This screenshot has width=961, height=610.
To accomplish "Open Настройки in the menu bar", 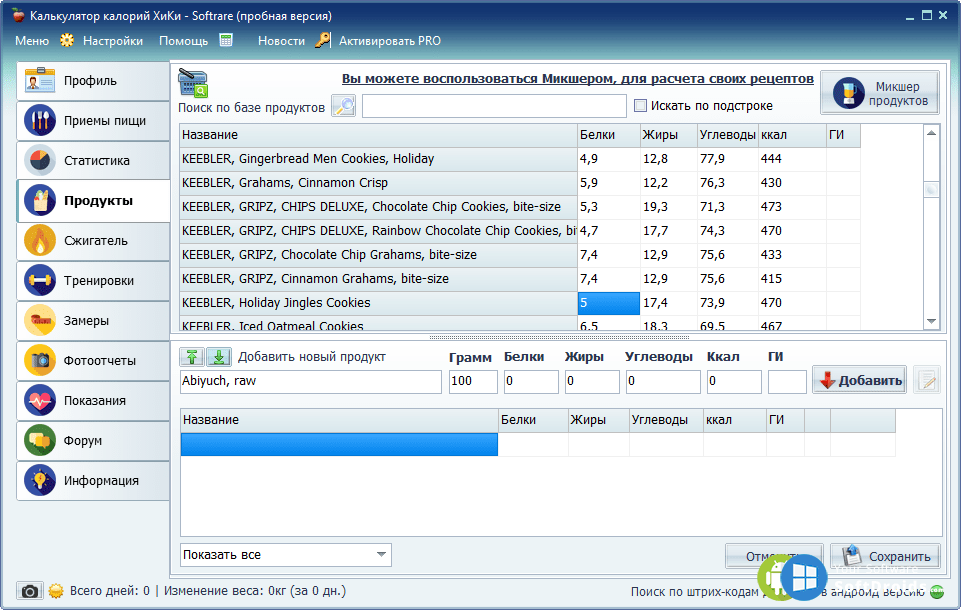I will point(113,41).
